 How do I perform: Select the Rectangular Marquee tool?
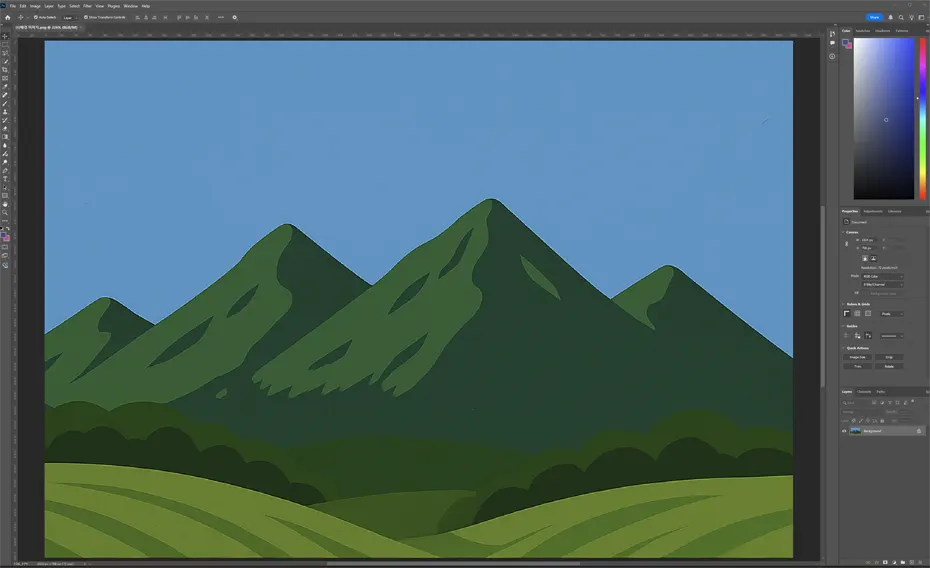tap(5, 44)
